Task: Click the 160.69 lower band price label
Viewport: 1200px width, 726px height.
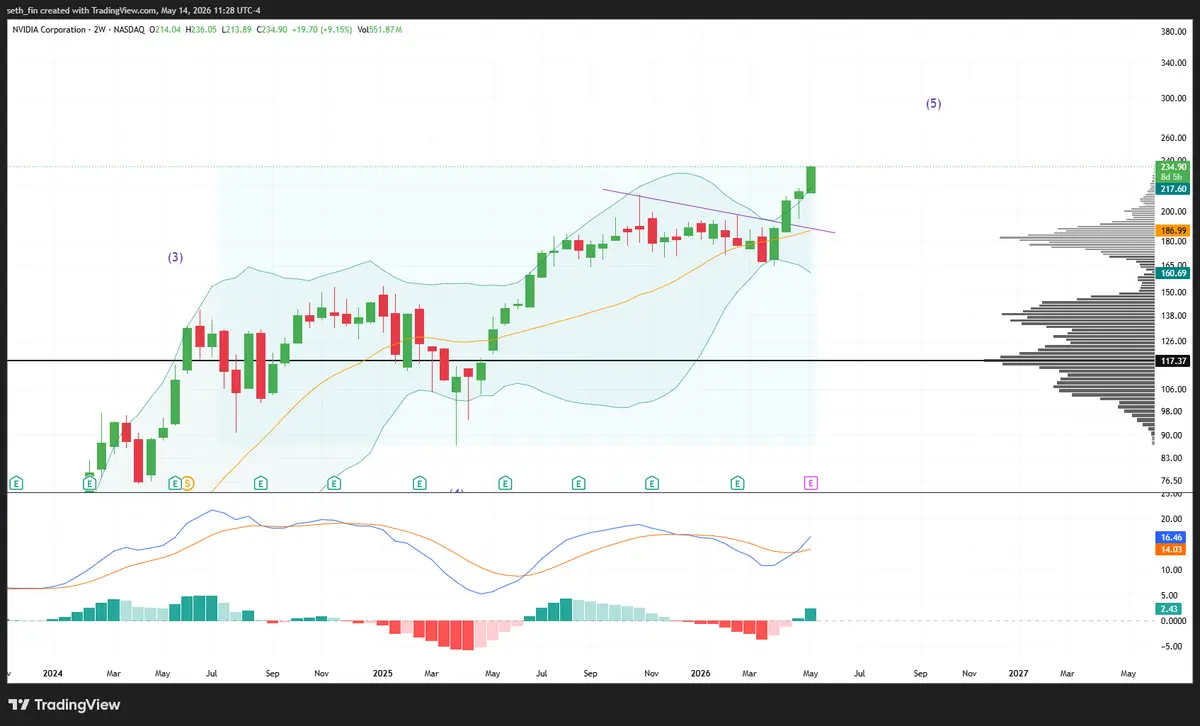Action: point(1172,272)
